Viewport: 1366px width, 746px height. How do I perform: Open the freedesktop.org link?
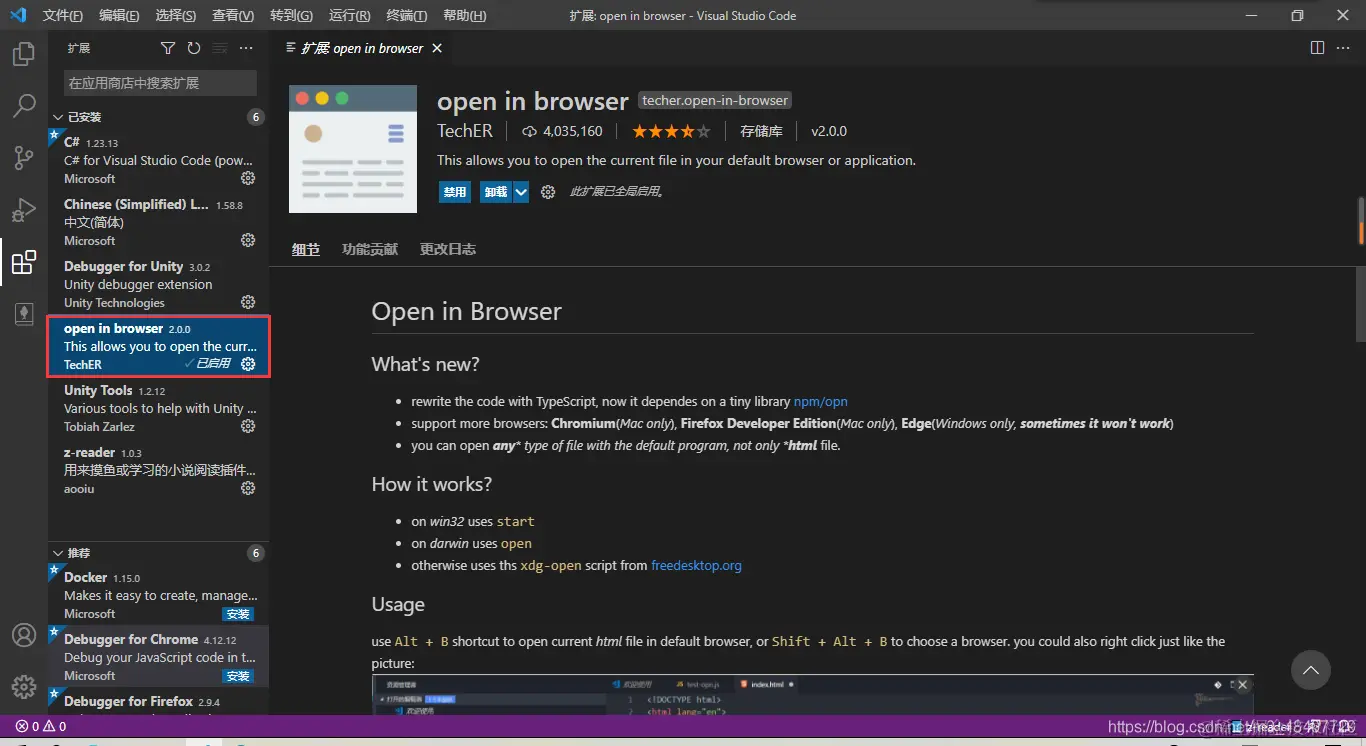click(x=696, y=565)
